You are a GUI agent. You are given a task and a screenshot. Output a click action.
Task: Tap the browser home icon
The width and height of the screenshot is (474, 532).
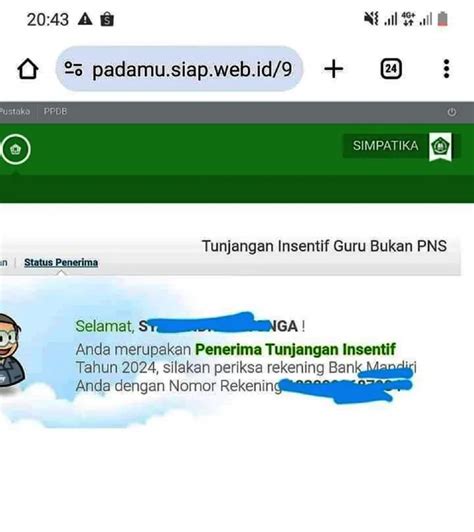click(x=28, y=69)
